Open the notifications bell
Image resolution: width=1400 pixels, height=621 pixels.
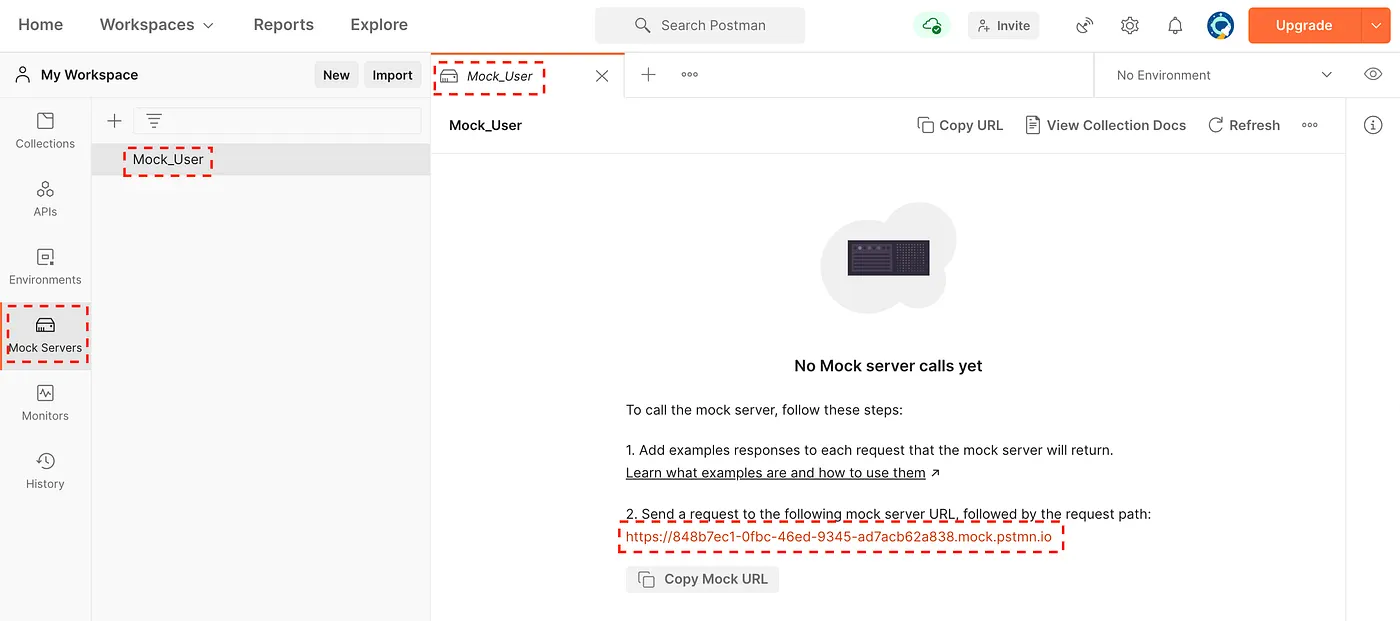pos(1175,25)
